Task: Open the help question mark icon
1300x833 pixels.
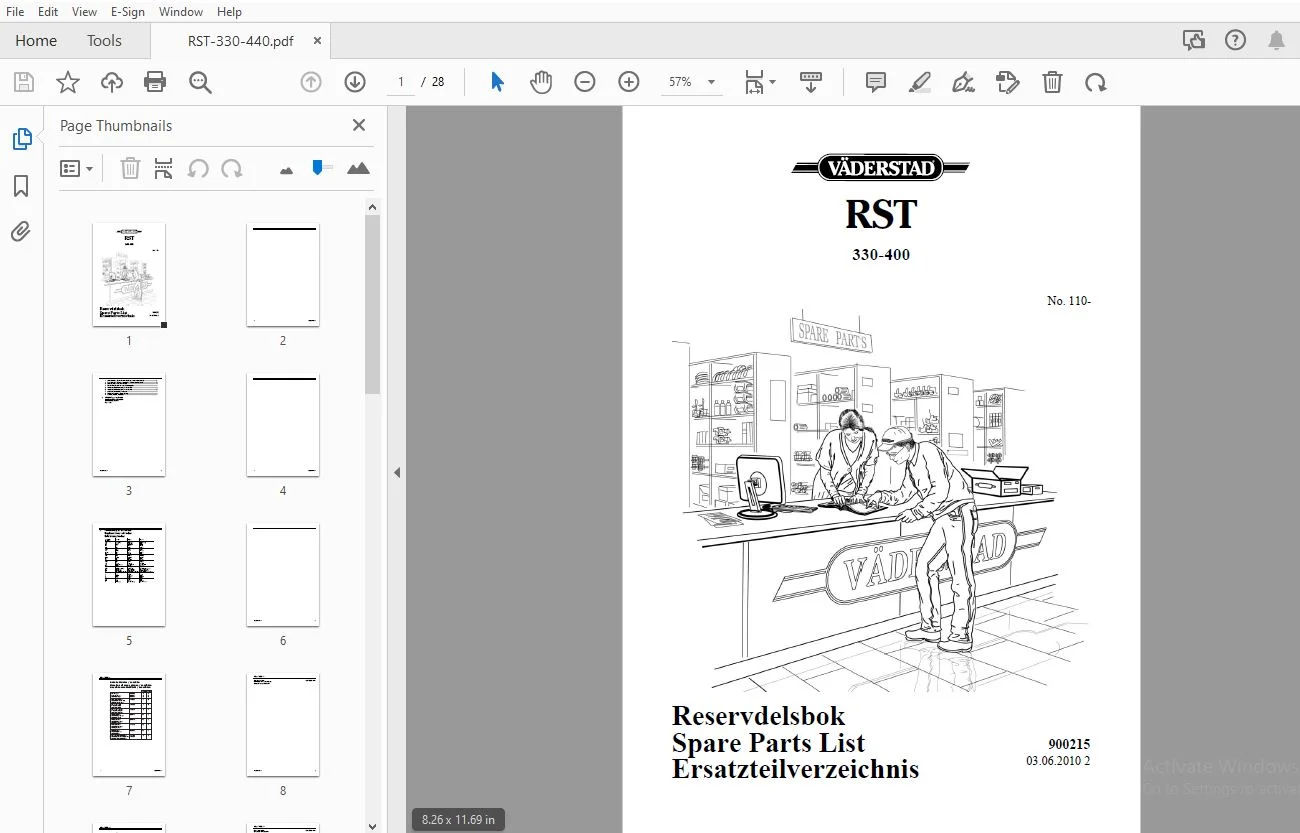Action: 1236,40
